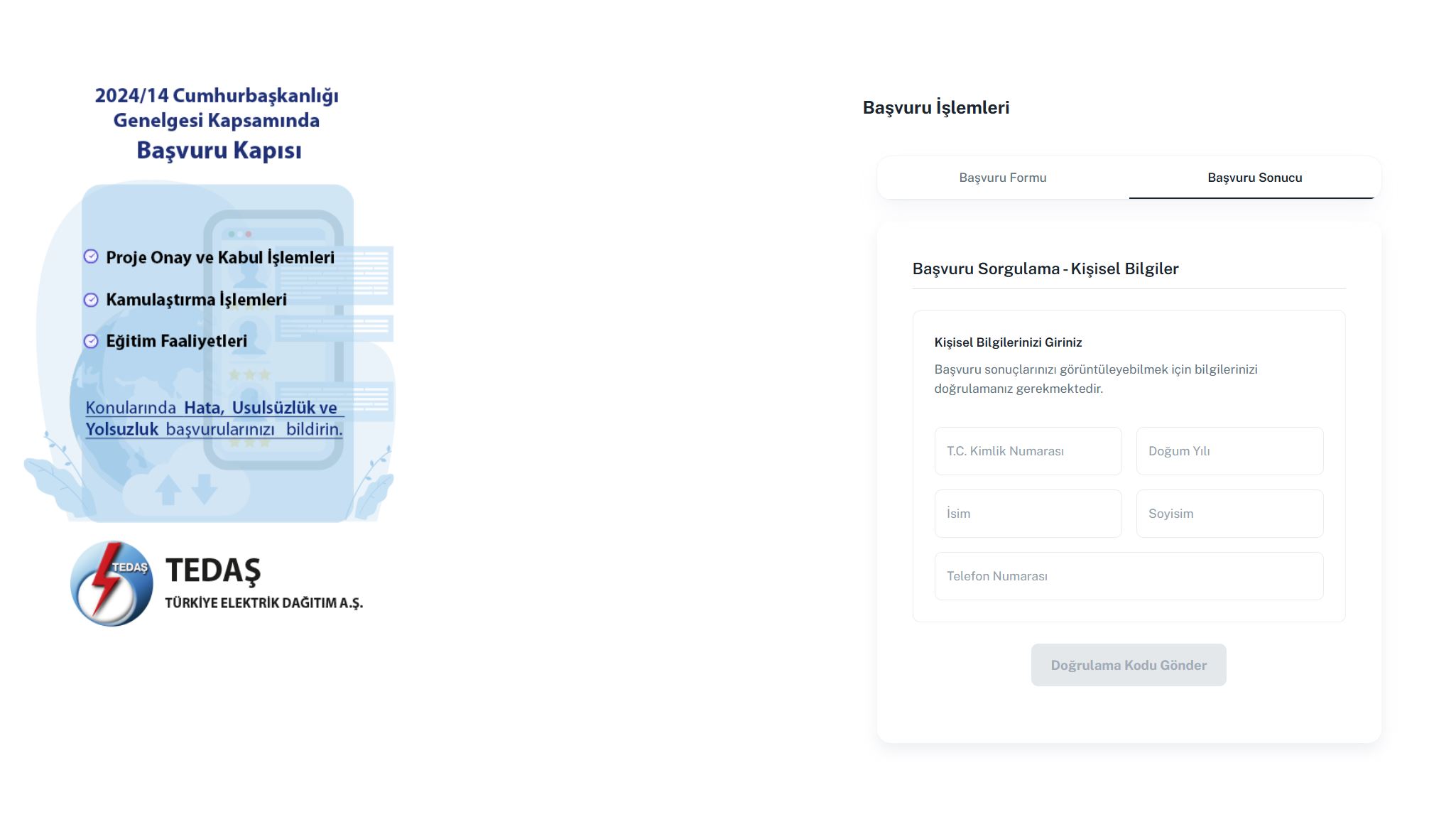1456x834 pixels.
Task: Click the Başvuru İşlemleri heading
Action: (935, 108)
